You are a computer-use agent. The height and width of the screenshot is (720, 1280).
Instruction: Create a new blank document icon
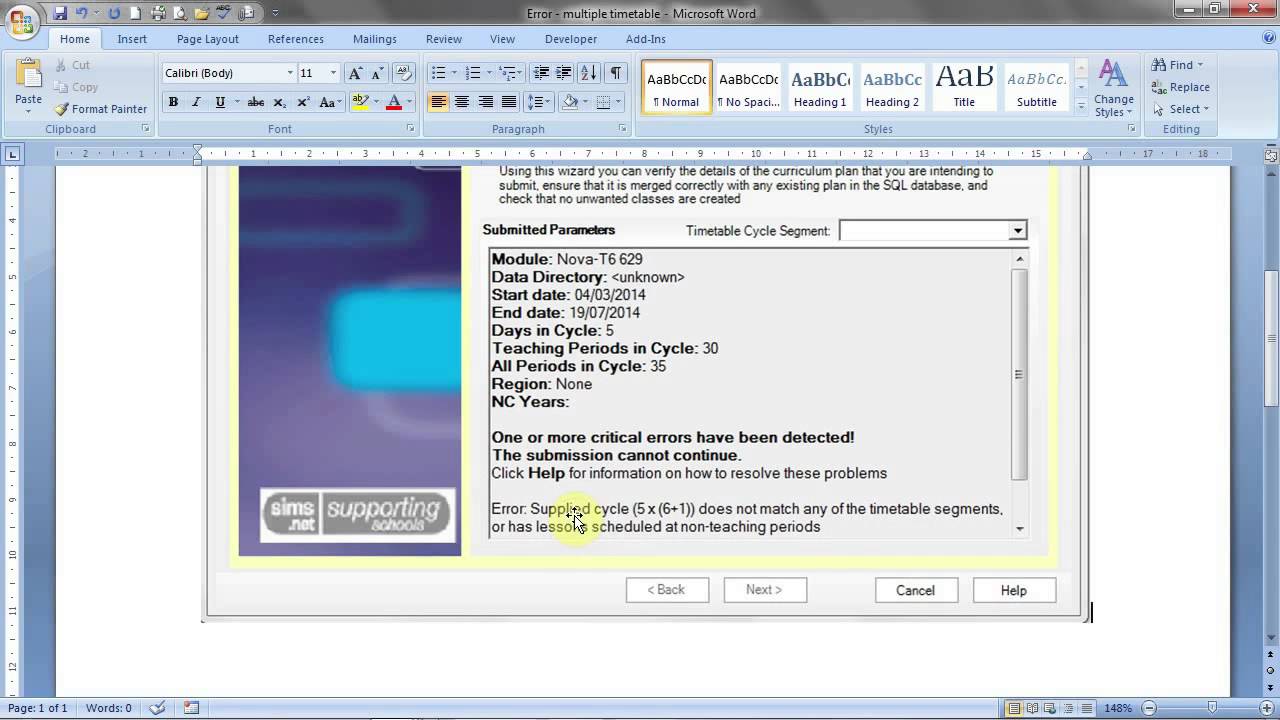[135, 13]
